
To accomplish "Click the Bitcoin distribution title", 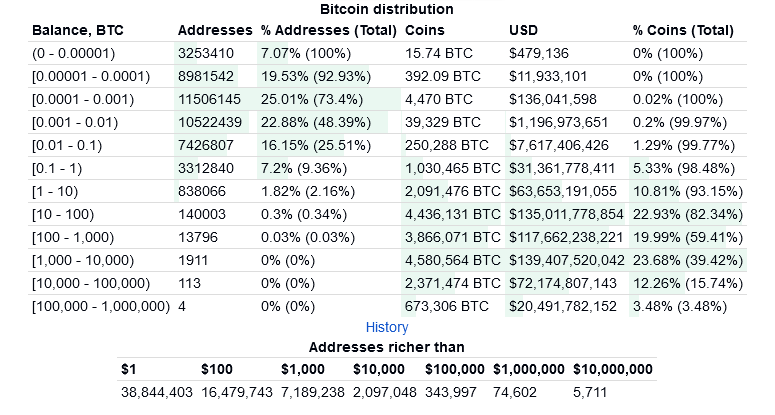I will pos(387,9).
